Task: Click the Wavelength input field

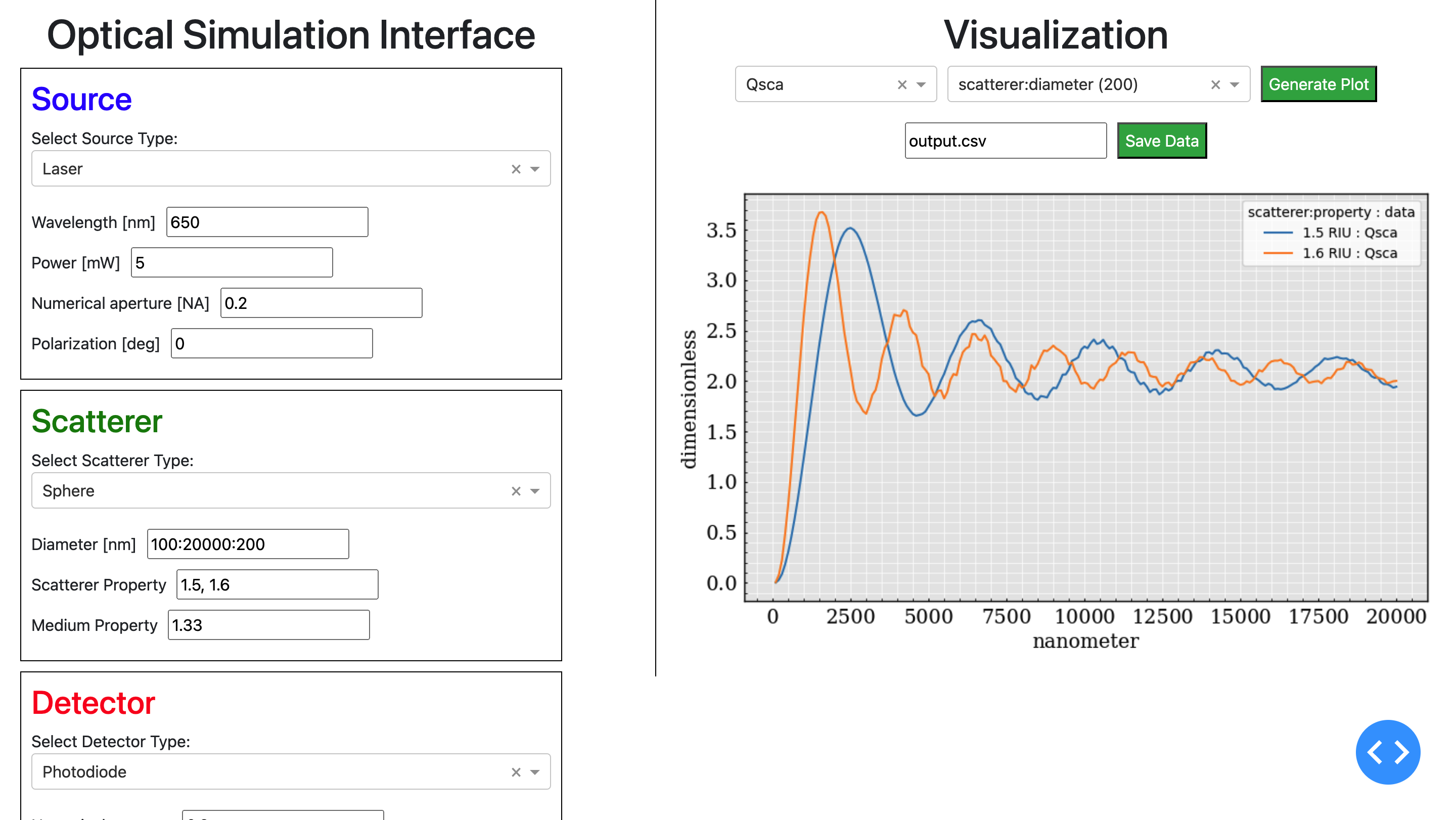Action: pos(267,222)
